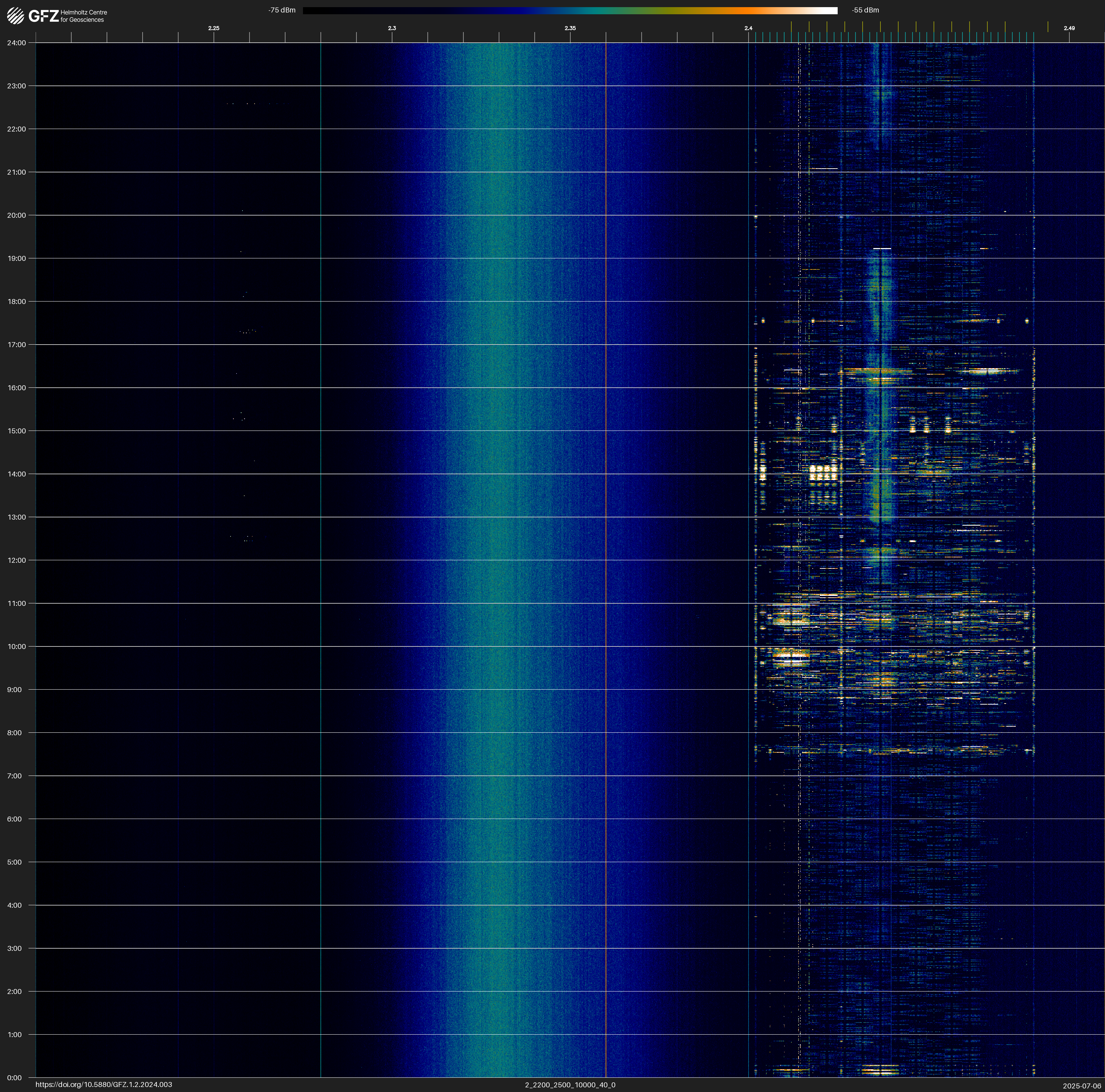Select the 0:00 time axis label
The image size is (1105, 1092).
coord(14,1078)
